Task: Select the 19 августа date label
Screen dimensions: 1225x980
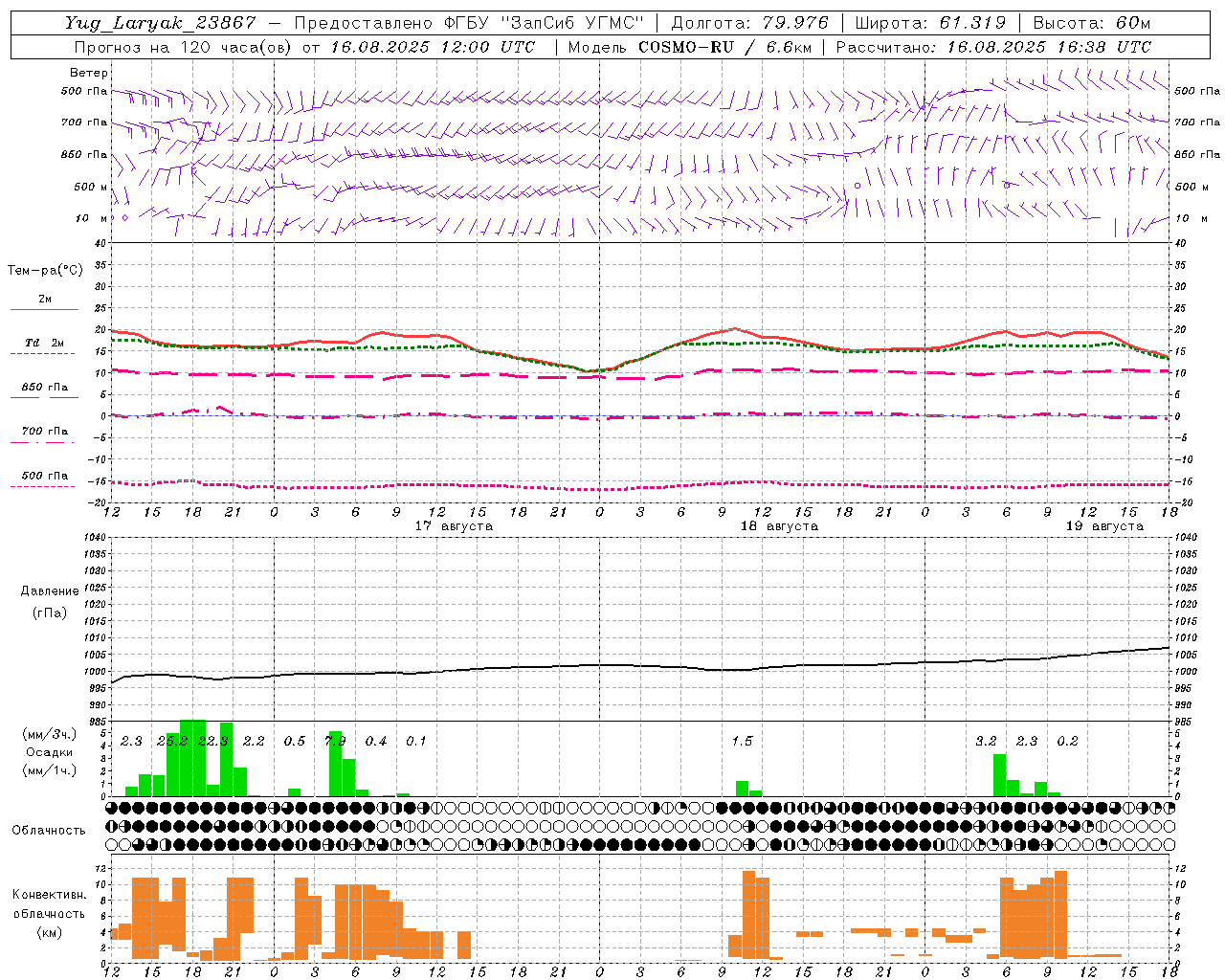Action: 1104,526
